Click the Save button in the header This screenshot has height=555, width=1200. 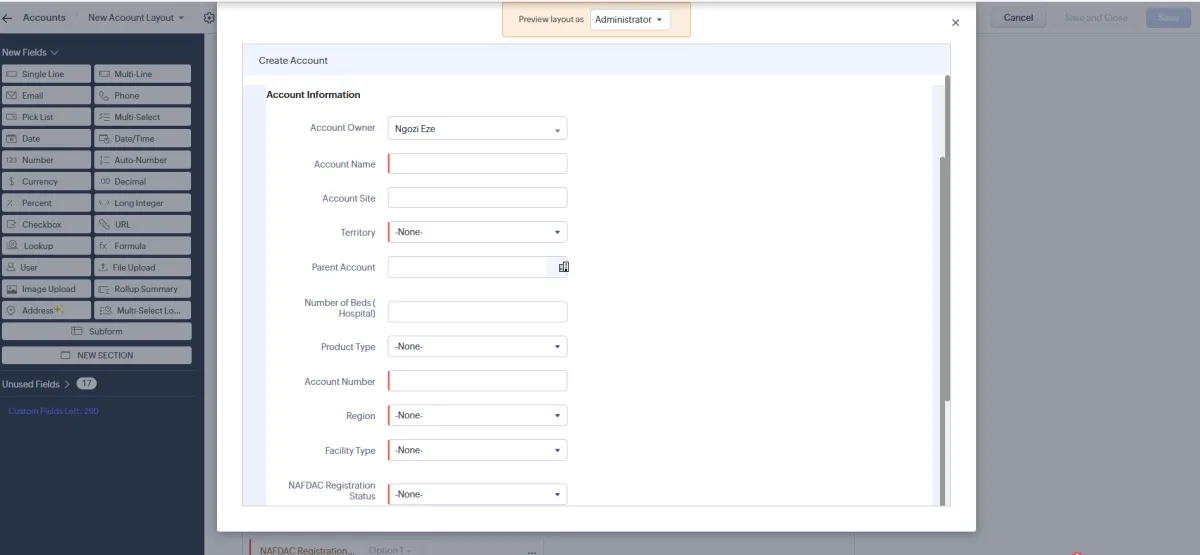(x=1168, y=18)
